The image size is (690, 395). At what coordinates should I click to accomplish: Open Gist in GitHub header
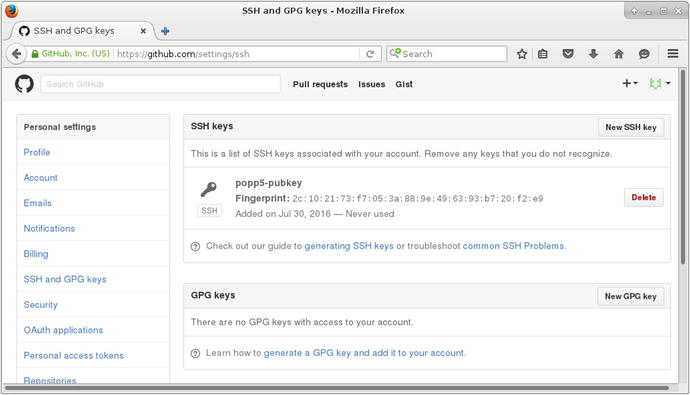coord(404,84)
